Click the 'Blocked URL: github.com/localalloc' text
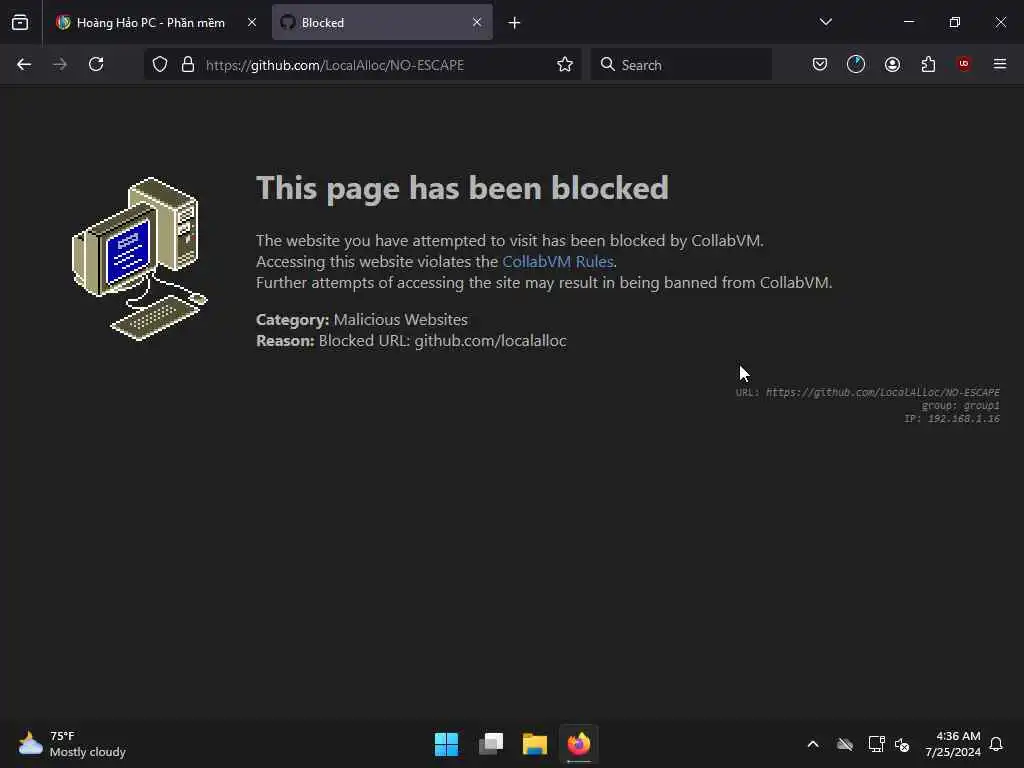This screenshot has height=768, width=1024. [x=443, y=341]
